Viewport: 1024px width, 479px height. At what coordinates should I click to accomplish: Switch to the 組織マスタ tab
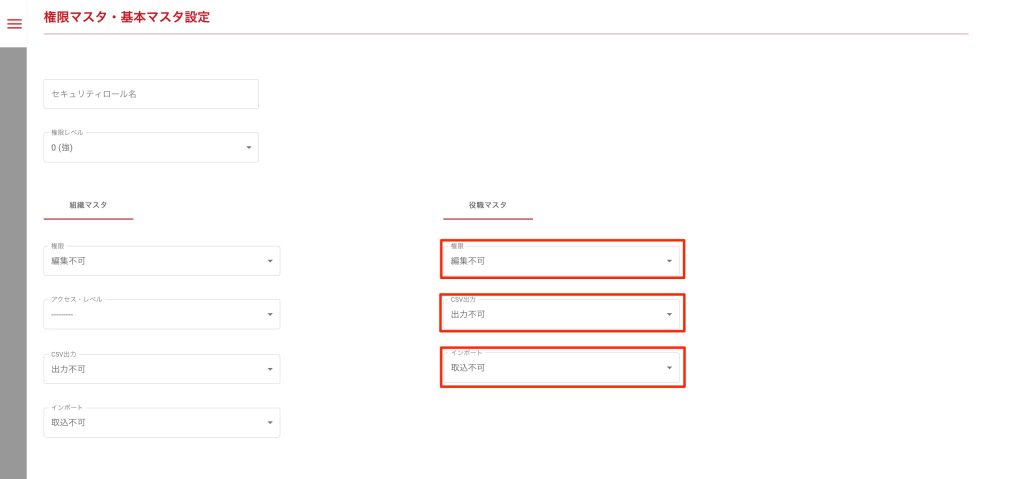pyautogui.click(x=88, y=205)
